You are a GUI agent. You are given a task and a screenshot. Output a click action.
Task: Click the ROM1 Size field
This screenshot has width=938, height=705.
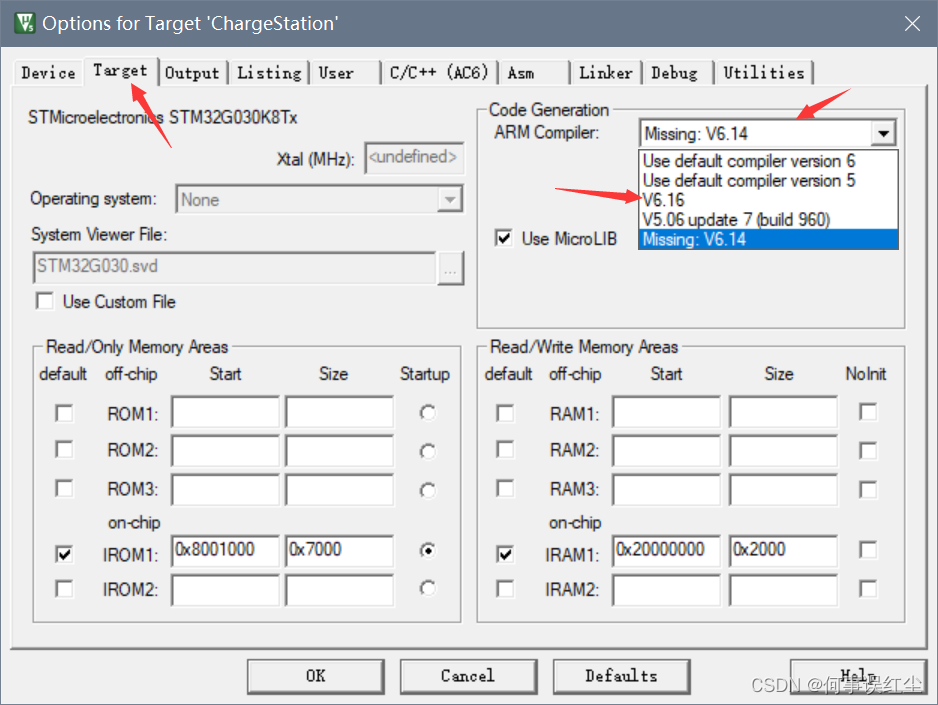pyautogui.click(x=339, y=411)
